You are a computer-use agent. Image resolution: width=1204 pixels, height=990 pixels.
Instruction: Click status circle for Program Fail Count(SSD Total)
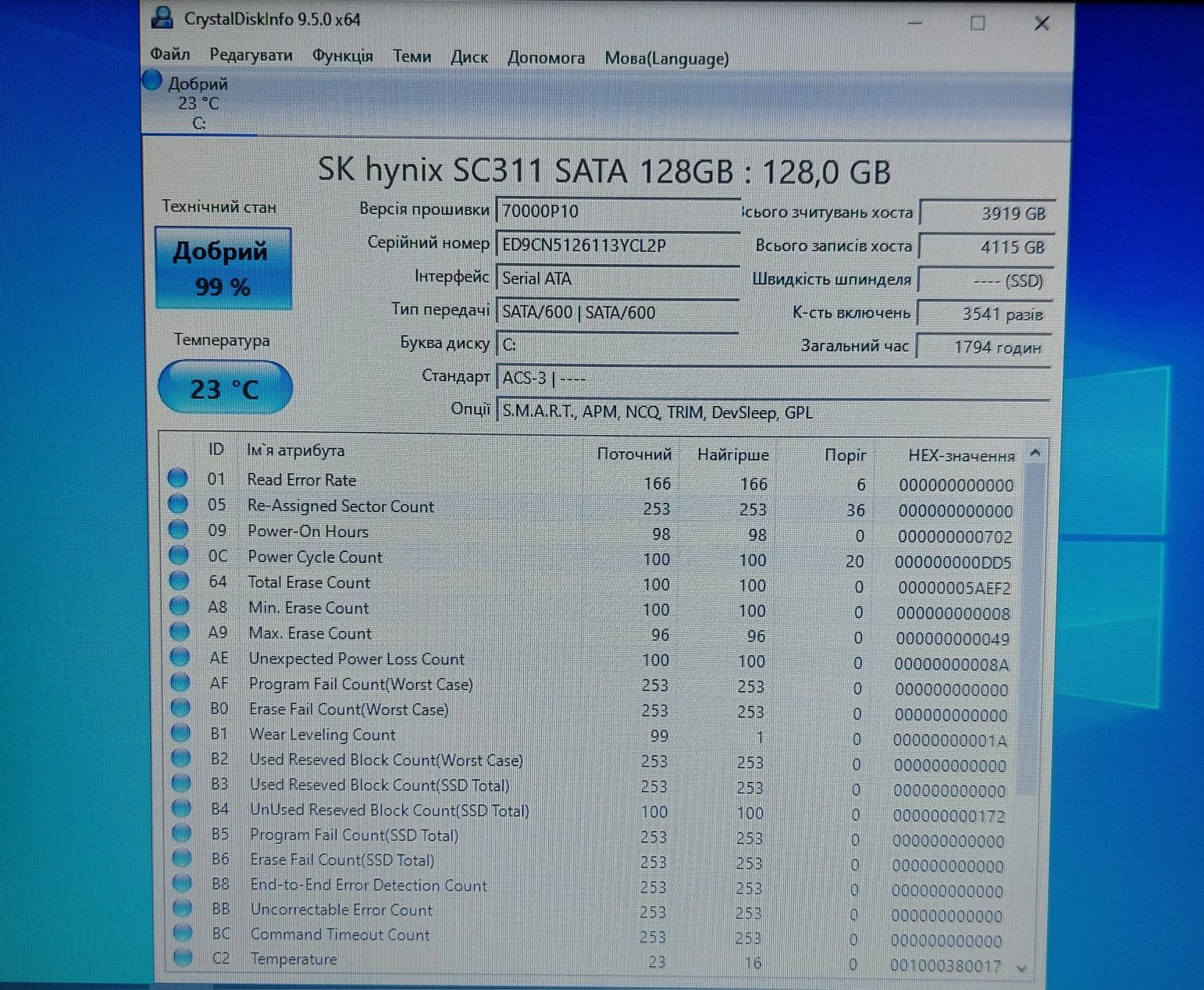[182, 833]
